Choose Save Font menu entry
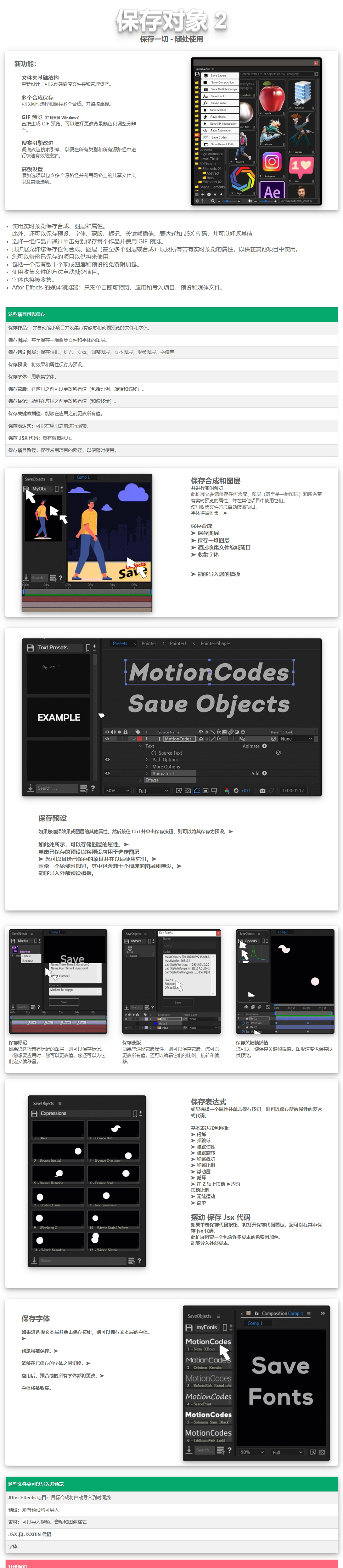 (220, 96)
